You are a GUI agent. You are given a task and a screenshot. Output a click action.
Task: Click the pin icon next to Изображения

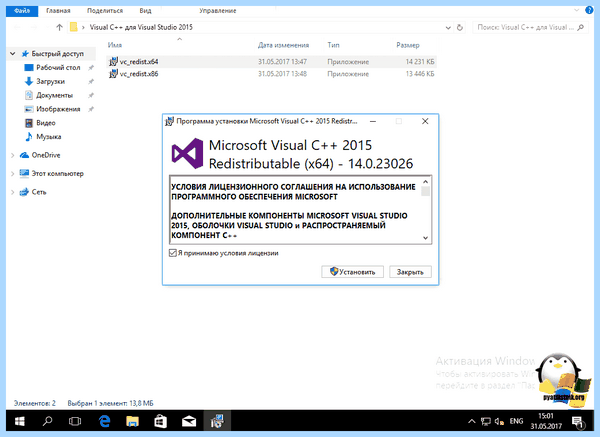[91, 109]
